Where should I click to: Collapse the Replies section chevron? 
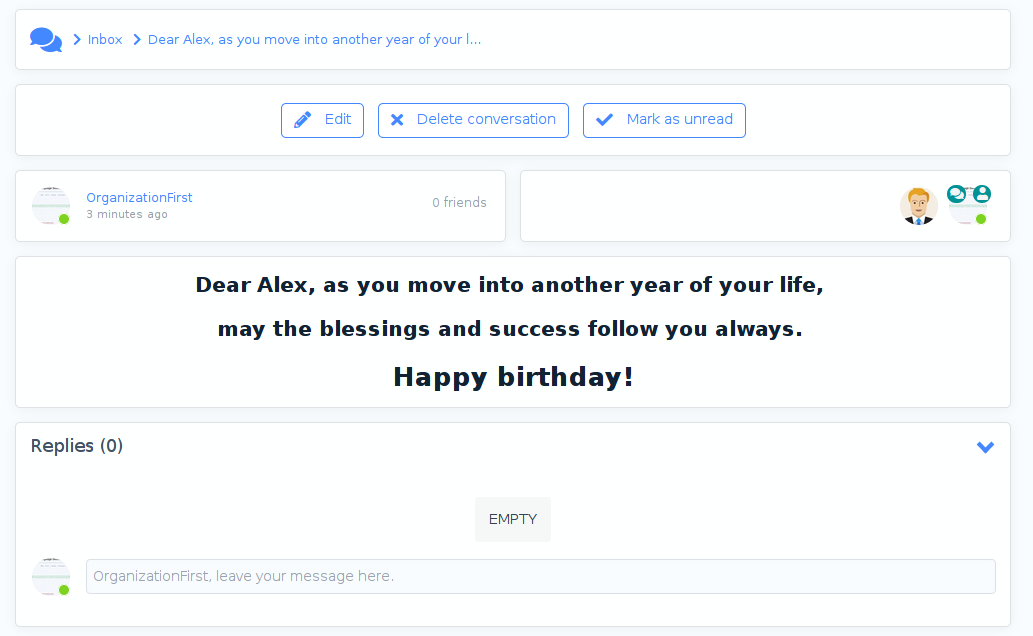click(x=985, y=447)
